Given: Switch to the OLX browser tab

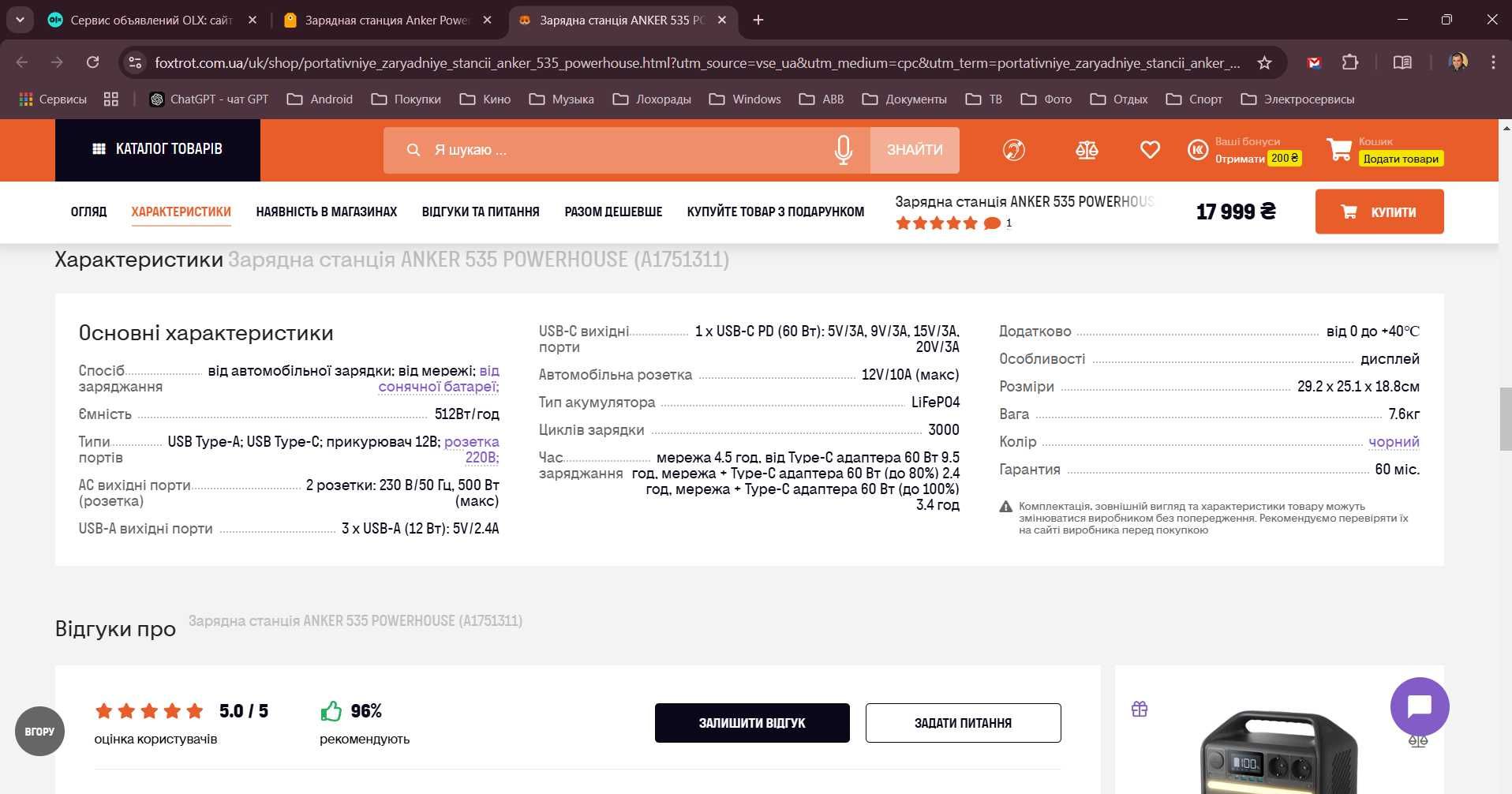Looking at the screenshot, I should pyautogui.click(x=152, y=20).
